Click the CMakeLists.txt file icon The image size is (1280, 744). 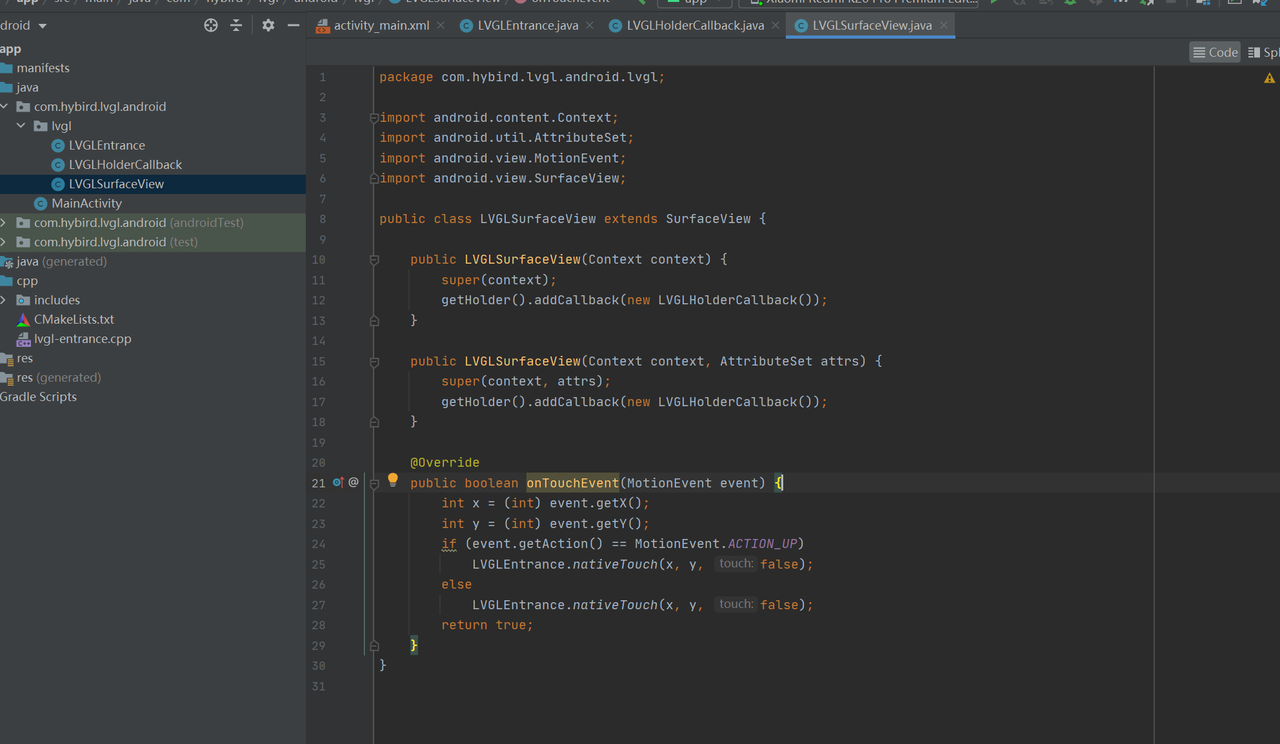coord(24,319)
